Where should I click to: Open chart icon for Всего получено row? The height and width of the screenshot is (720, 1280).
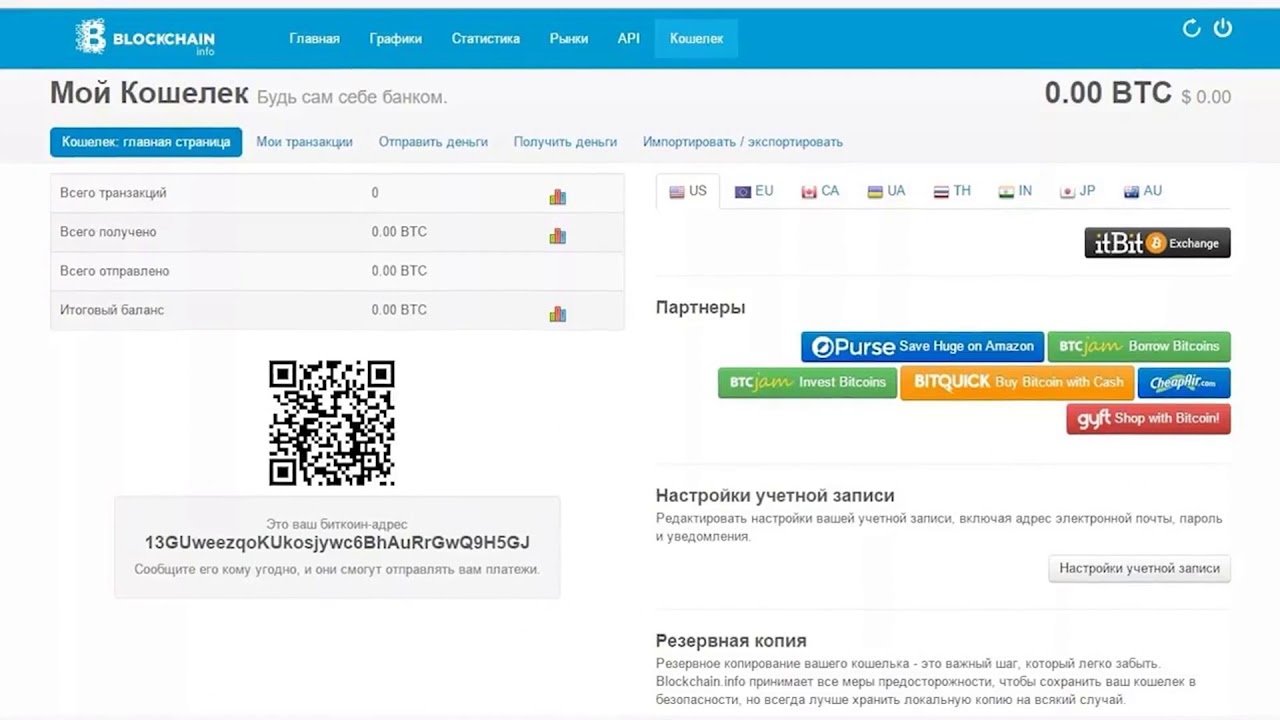(x=558, y=236)
